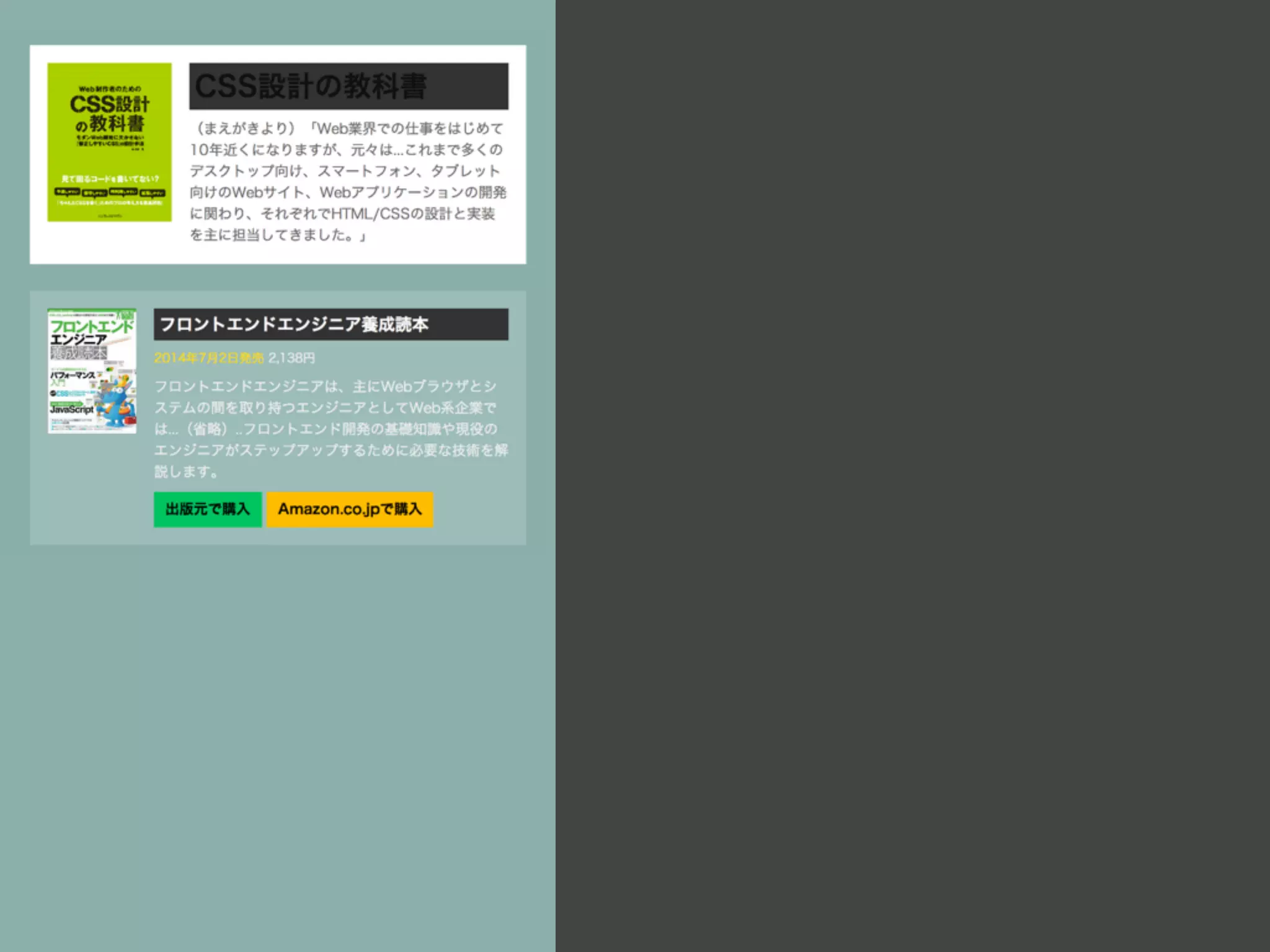This screenshot has width=1270, height=952.
Task: Select the CSS設計の教科書 title heading
Action: coord(349,86)
